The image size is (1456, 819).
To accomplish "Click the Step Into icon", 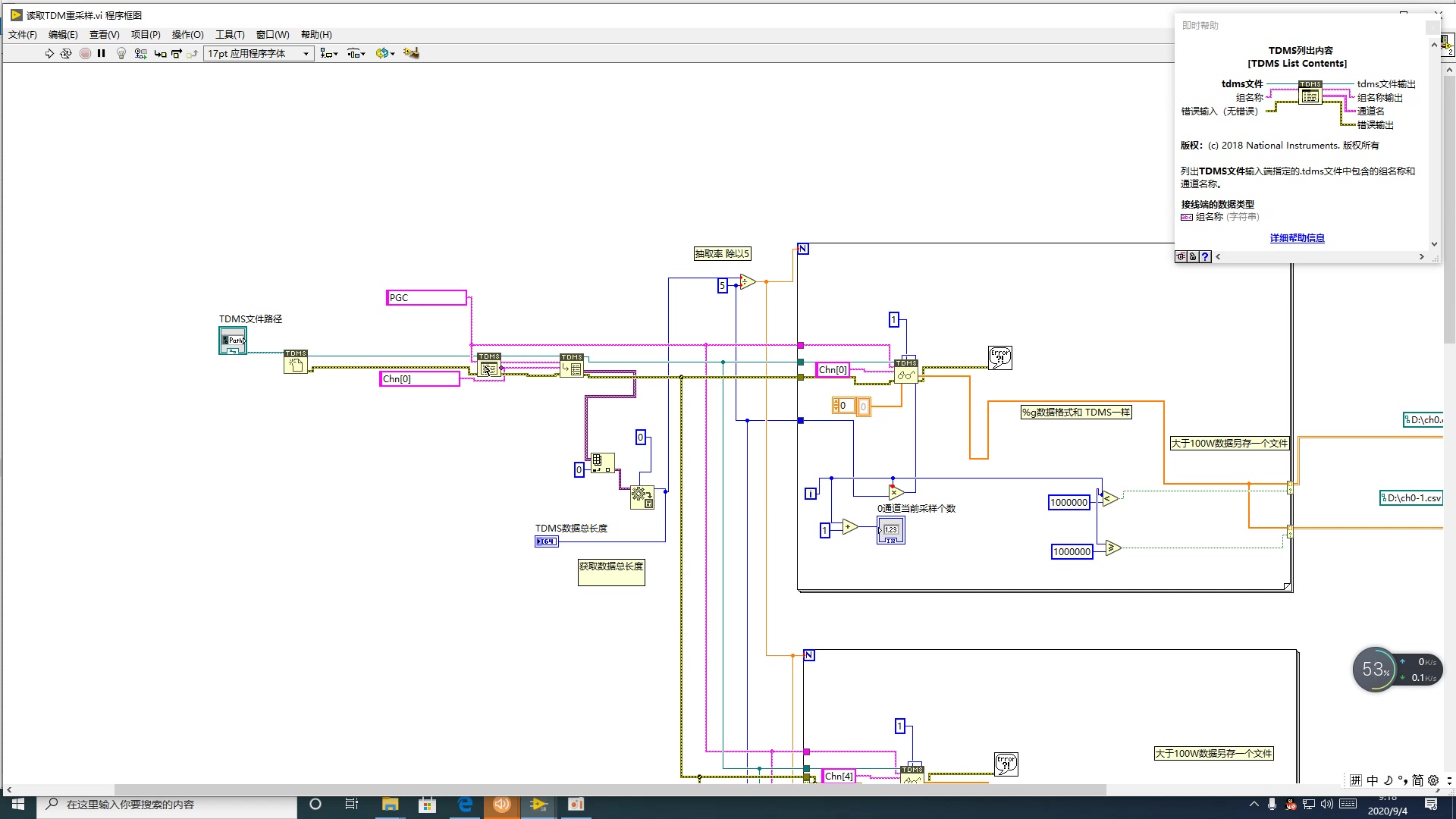I will click(x=160, y=53).
